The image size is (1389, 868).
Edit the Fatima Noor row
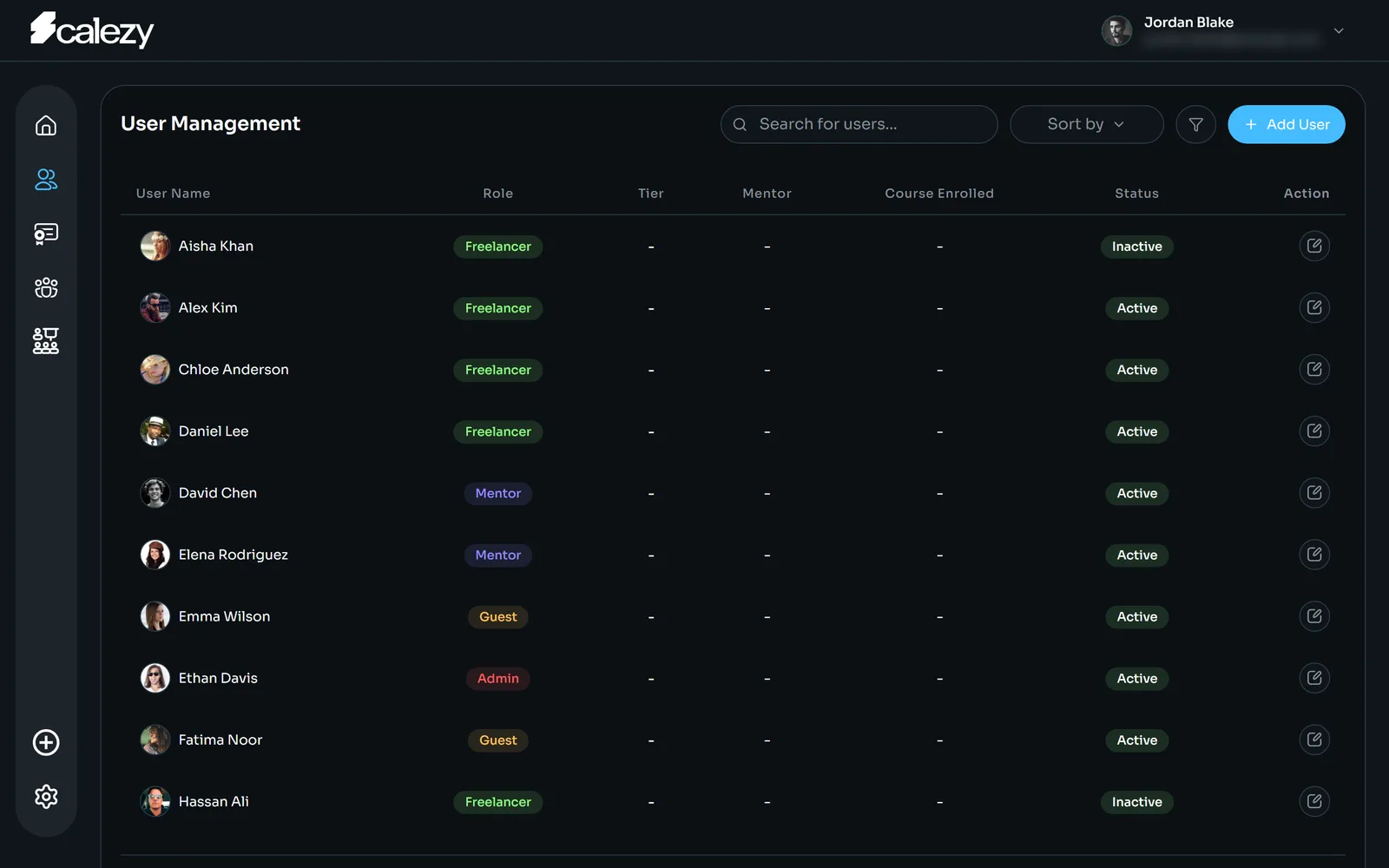tap(1314, 739)
